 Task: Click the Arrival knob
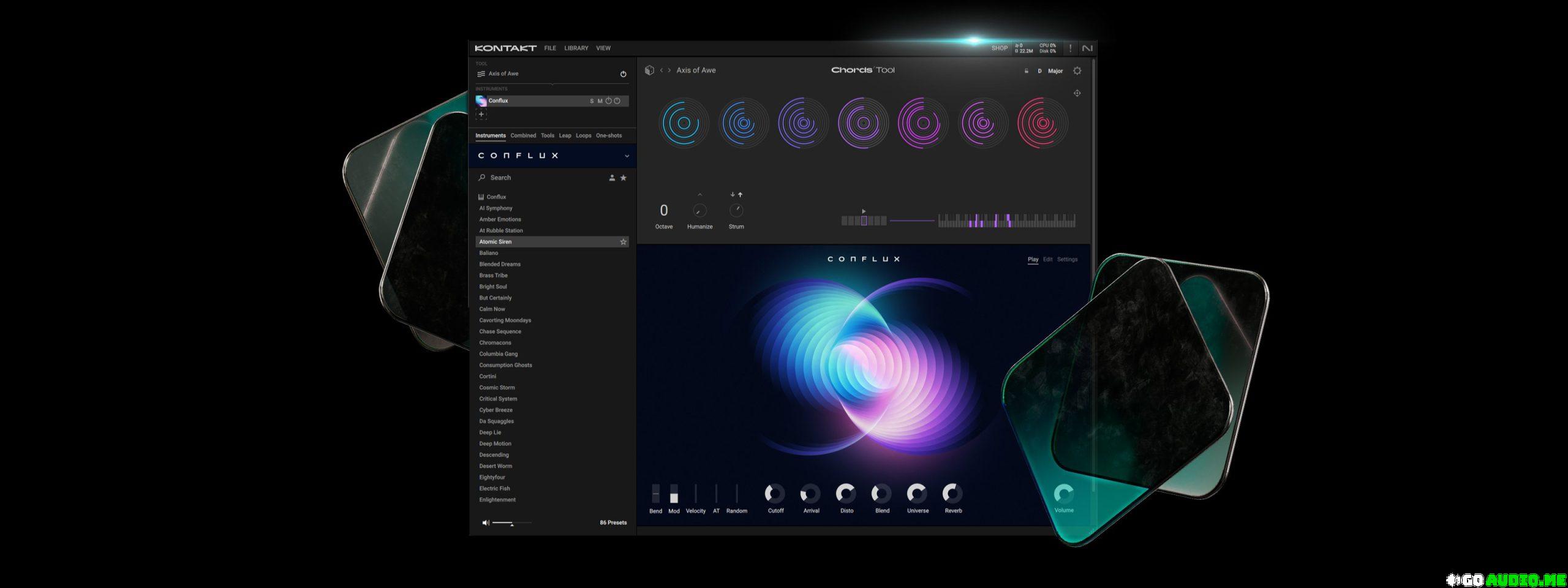(x=810, y=493)
